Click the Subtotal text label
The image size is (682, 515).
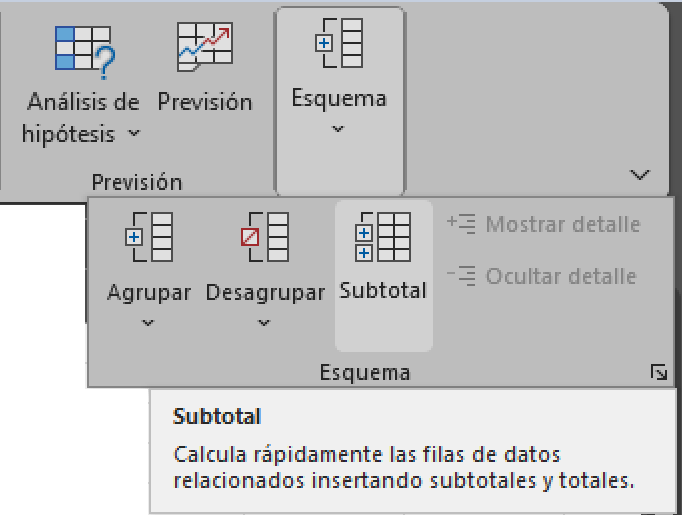click(x=383, y=290)
